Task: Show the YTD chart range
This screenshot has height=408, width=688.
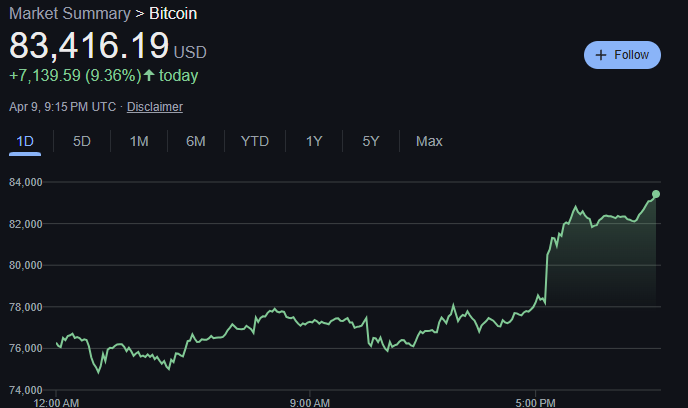Action: click(255, 141)
